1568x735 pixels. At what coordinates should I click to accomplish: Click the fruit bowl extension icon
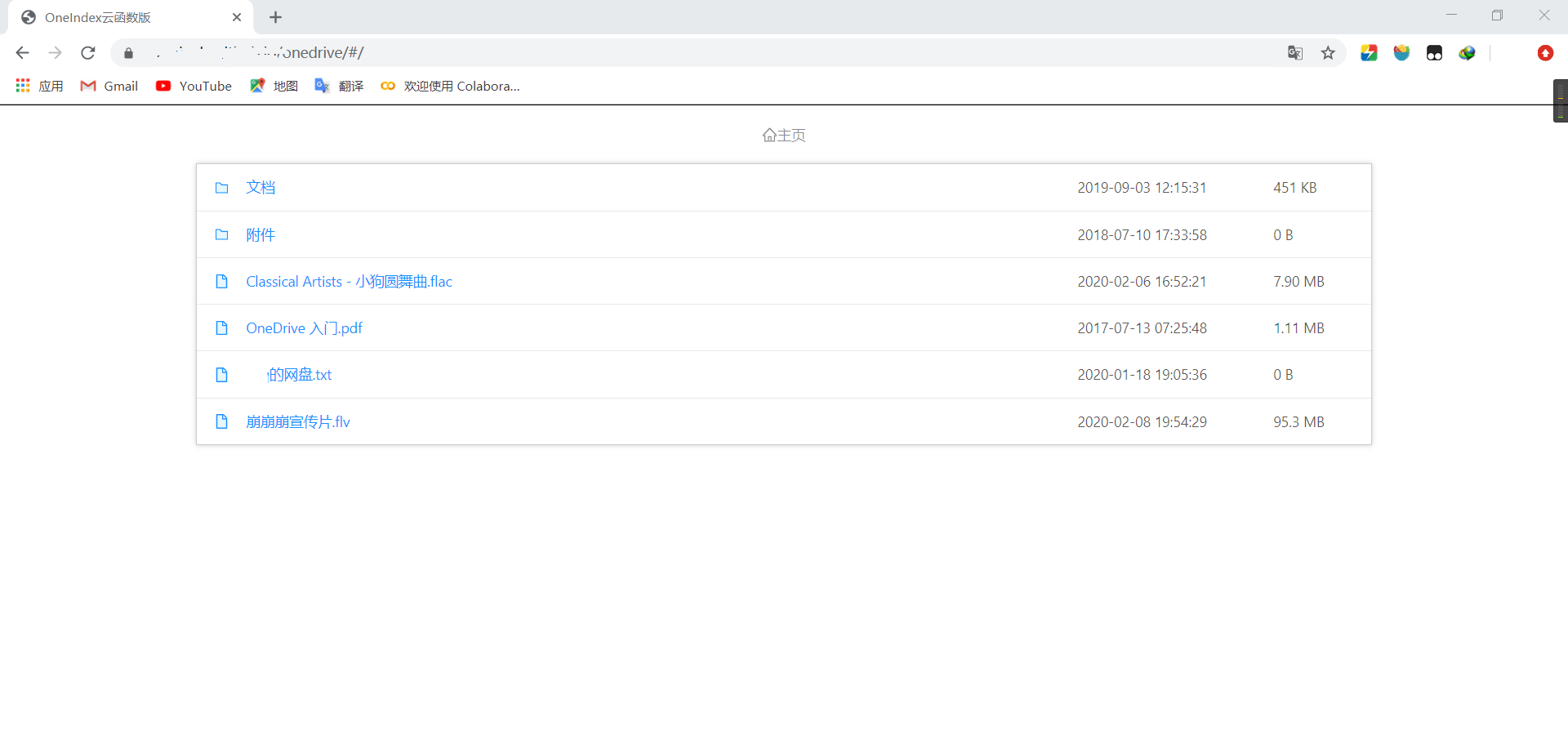point(1401,52)
